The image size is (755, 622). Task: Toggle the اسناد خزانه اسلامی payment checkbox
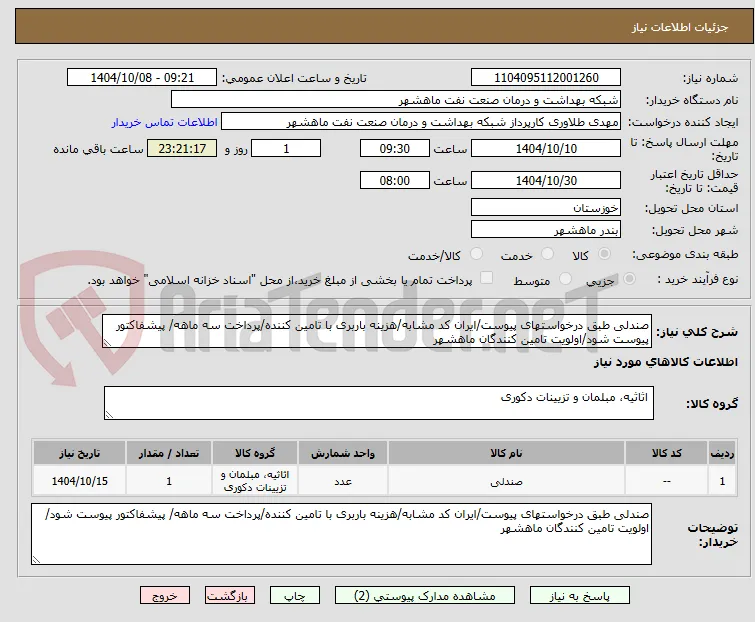click(x=487, y=278)
